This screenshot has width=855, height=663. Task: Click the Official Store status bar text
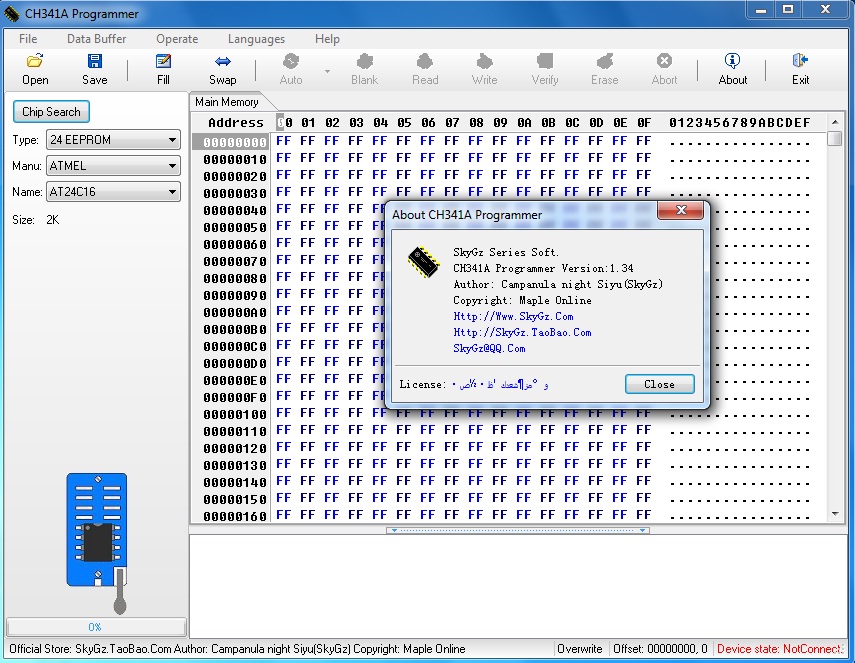237,649
